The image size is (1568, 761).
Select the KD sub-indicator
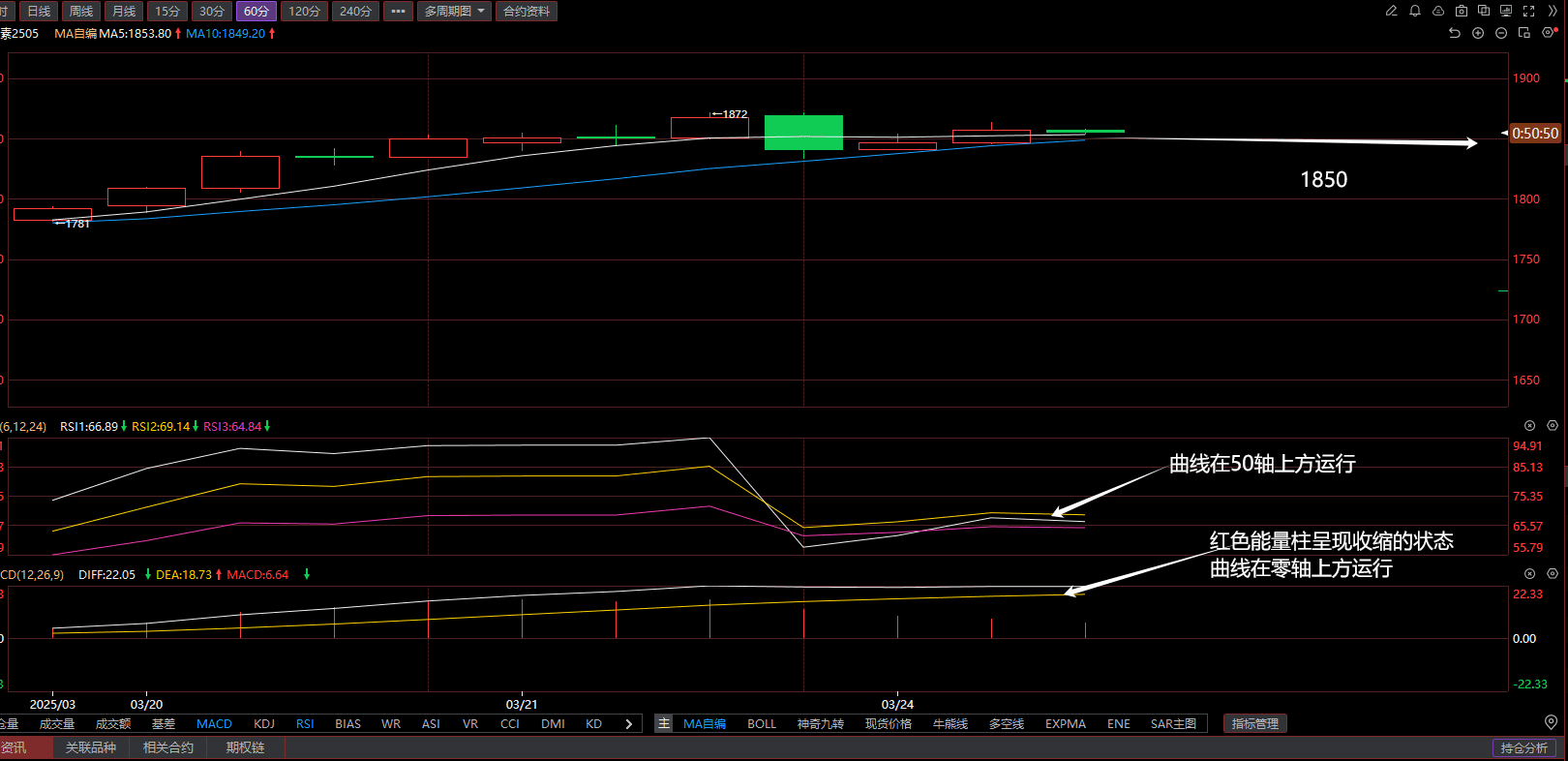coord(594,723)
